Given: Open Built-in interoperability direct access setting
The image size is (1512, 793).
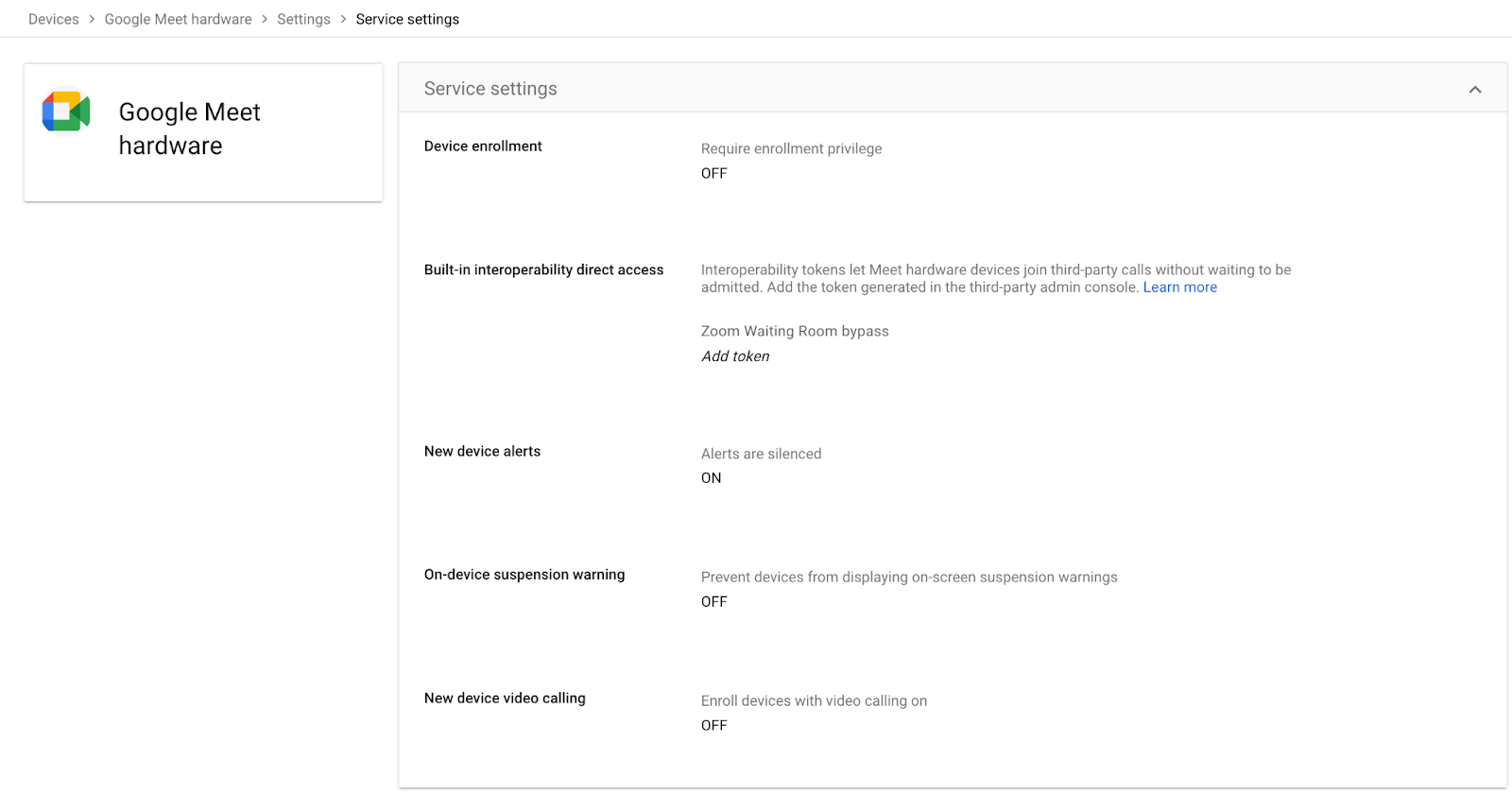Looking at the screenshot, I should [543, 270].
